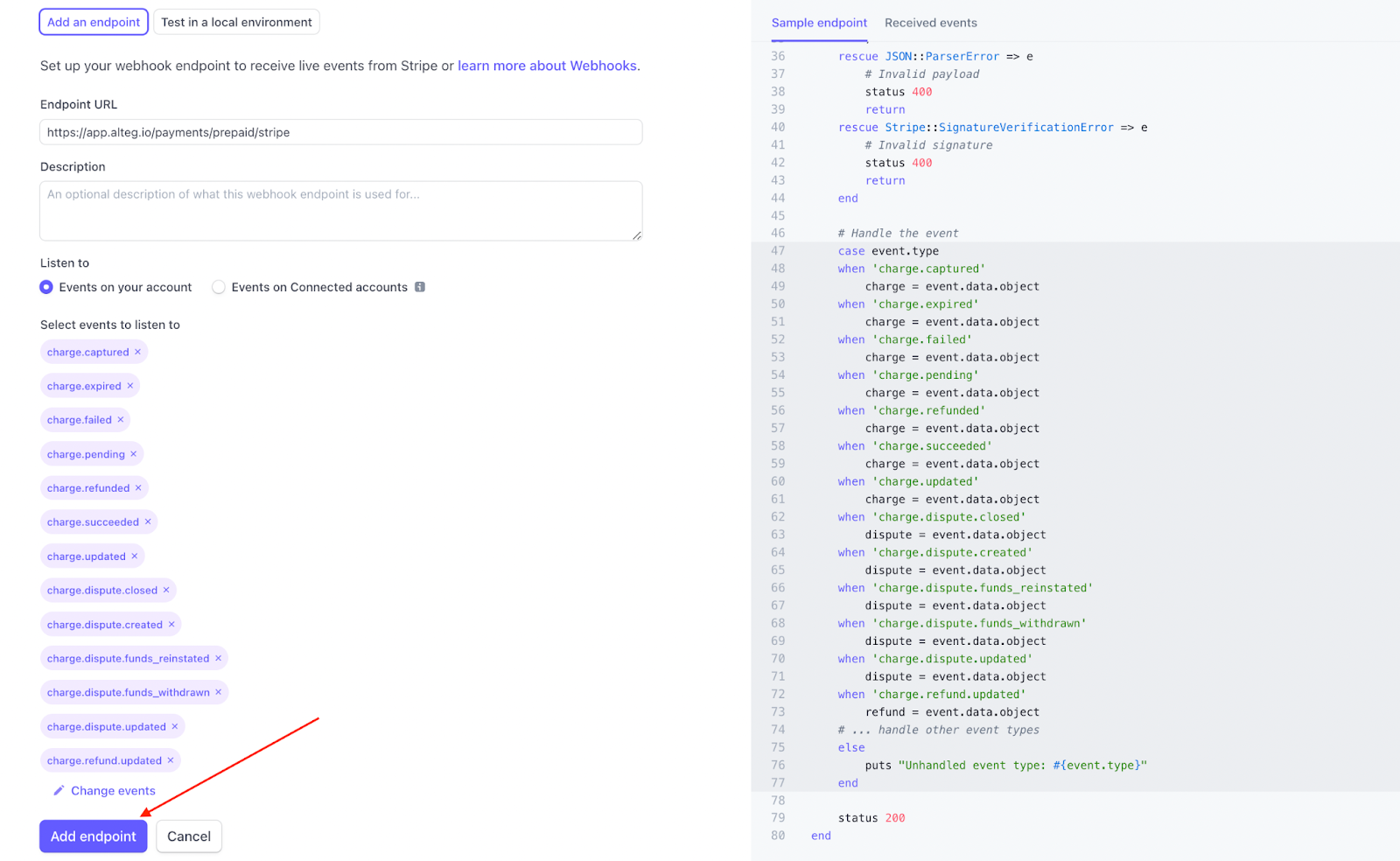The width and height of the screenshot is (1400, 861).
Task: Cancel adding the endpoint
Action: click(x=189, y=836)
